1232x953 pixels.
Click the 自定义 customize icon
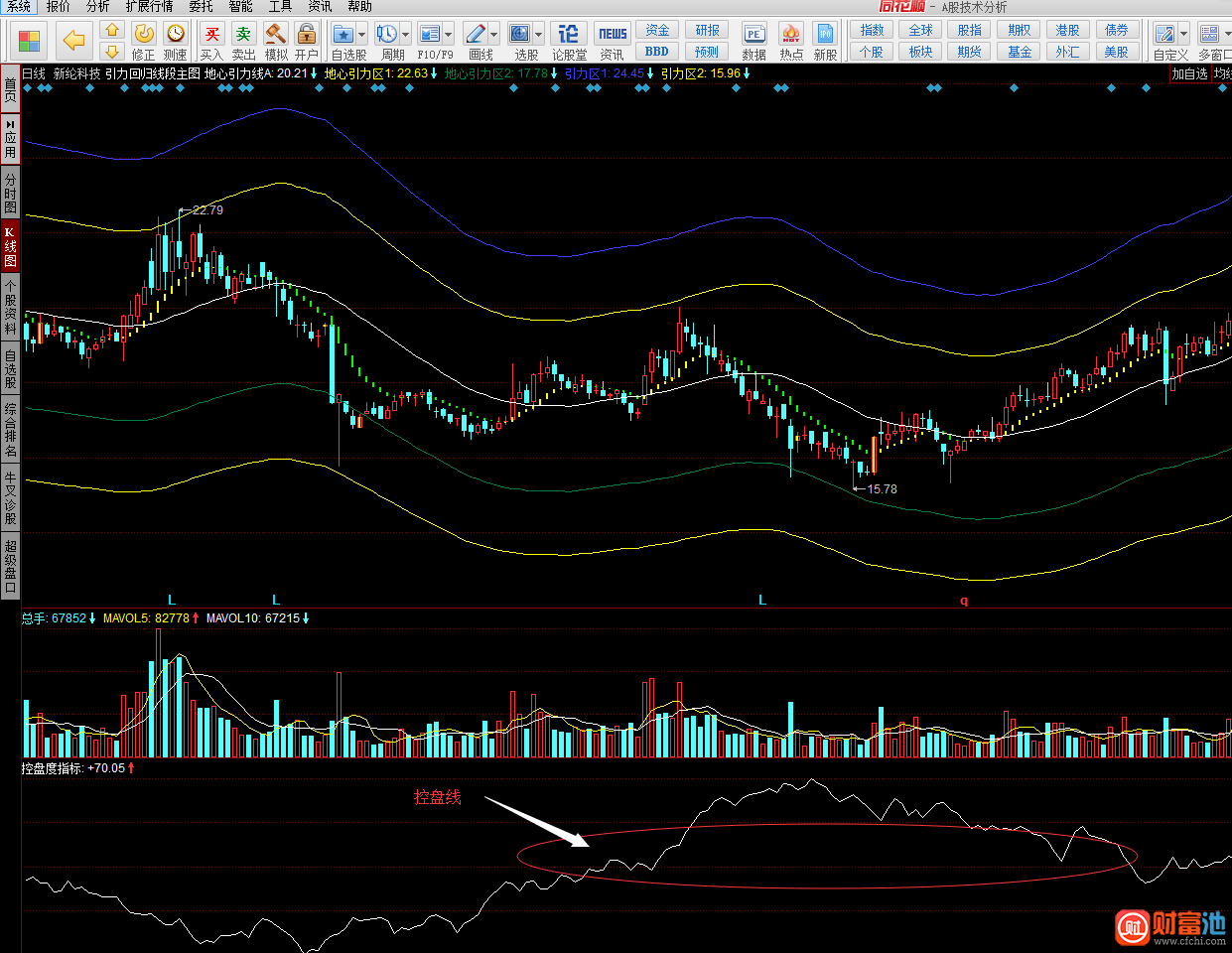click(x=1165, y=34)
